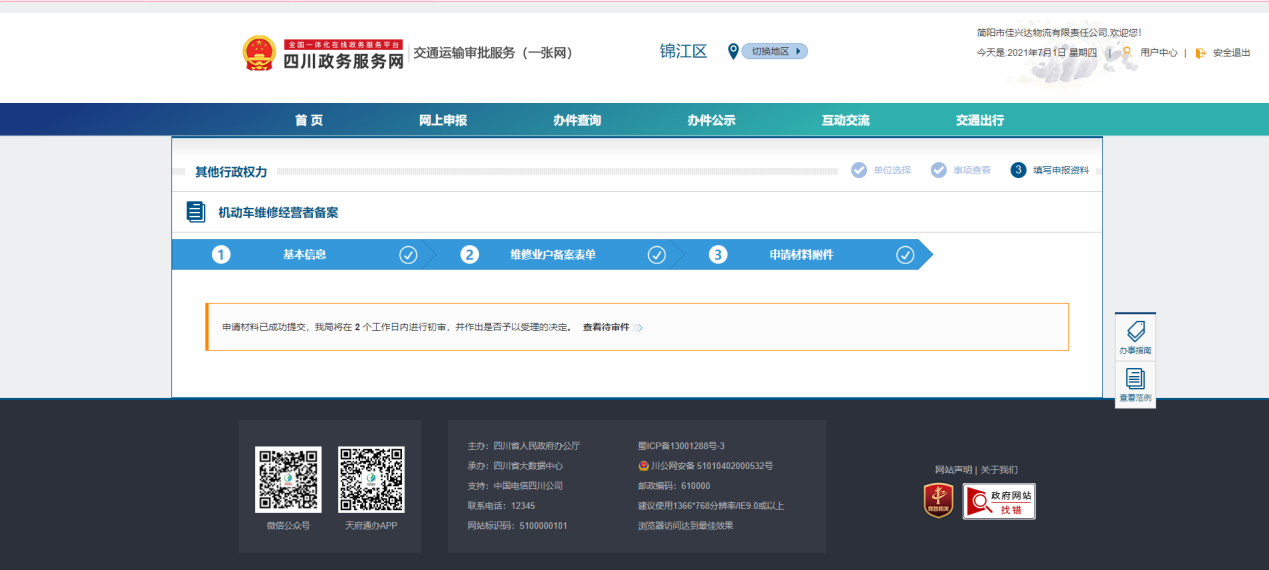Click the double arrow after 查看待审件
Viewport: 1269px width, 570px height.
point(638,327)
